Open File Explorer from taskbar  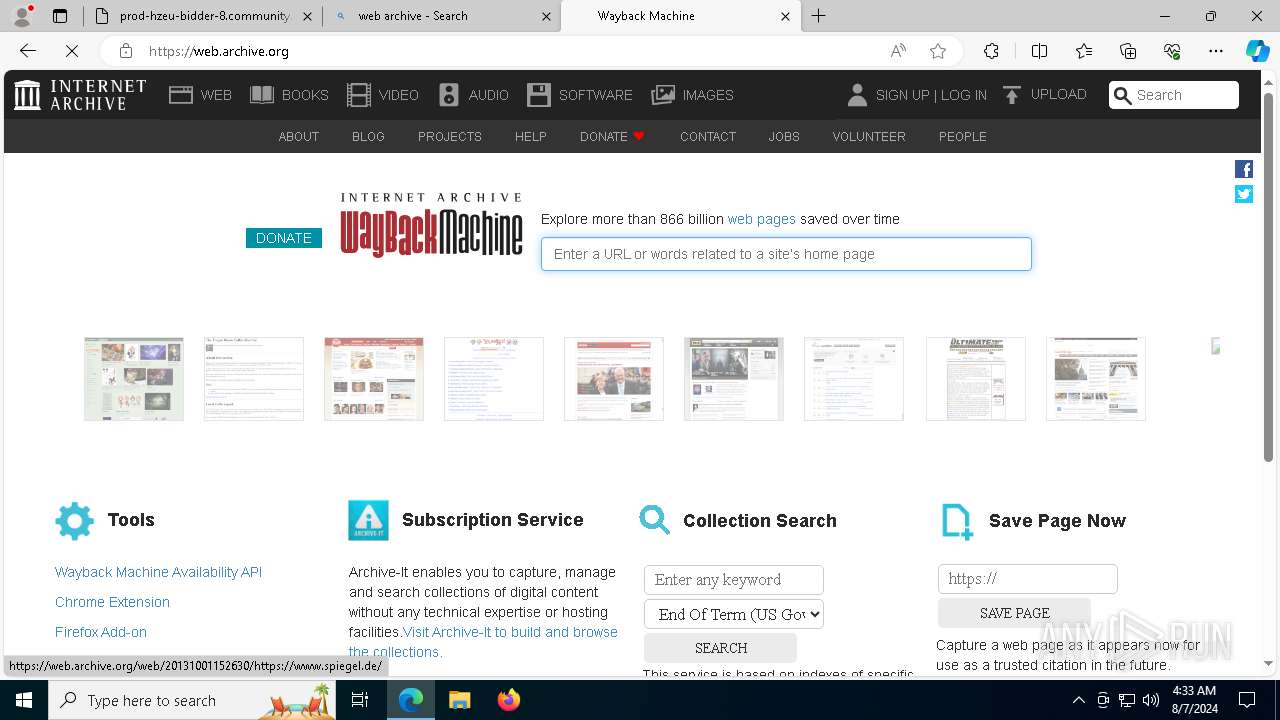pos(460,700)
